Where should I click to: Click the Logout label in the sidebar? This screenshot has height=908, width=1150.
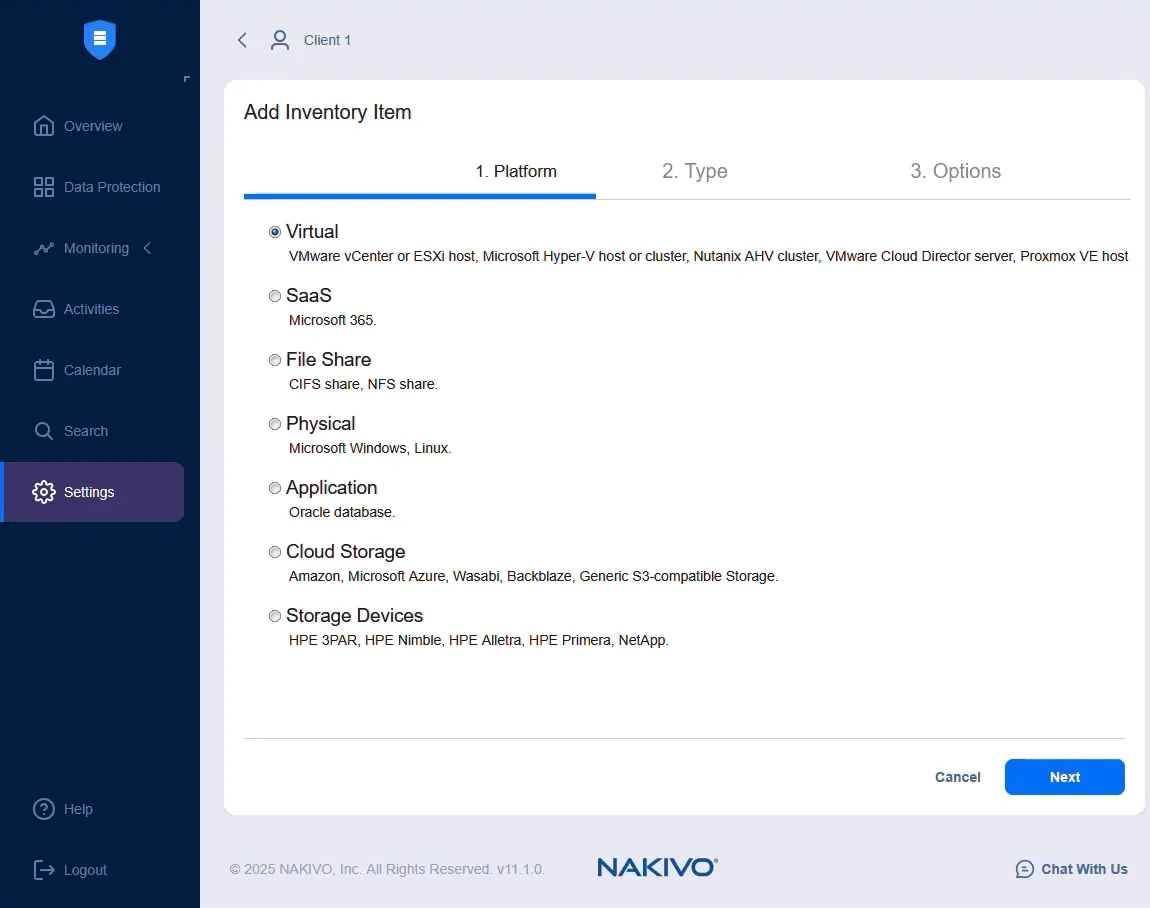(x=85, y=870)
